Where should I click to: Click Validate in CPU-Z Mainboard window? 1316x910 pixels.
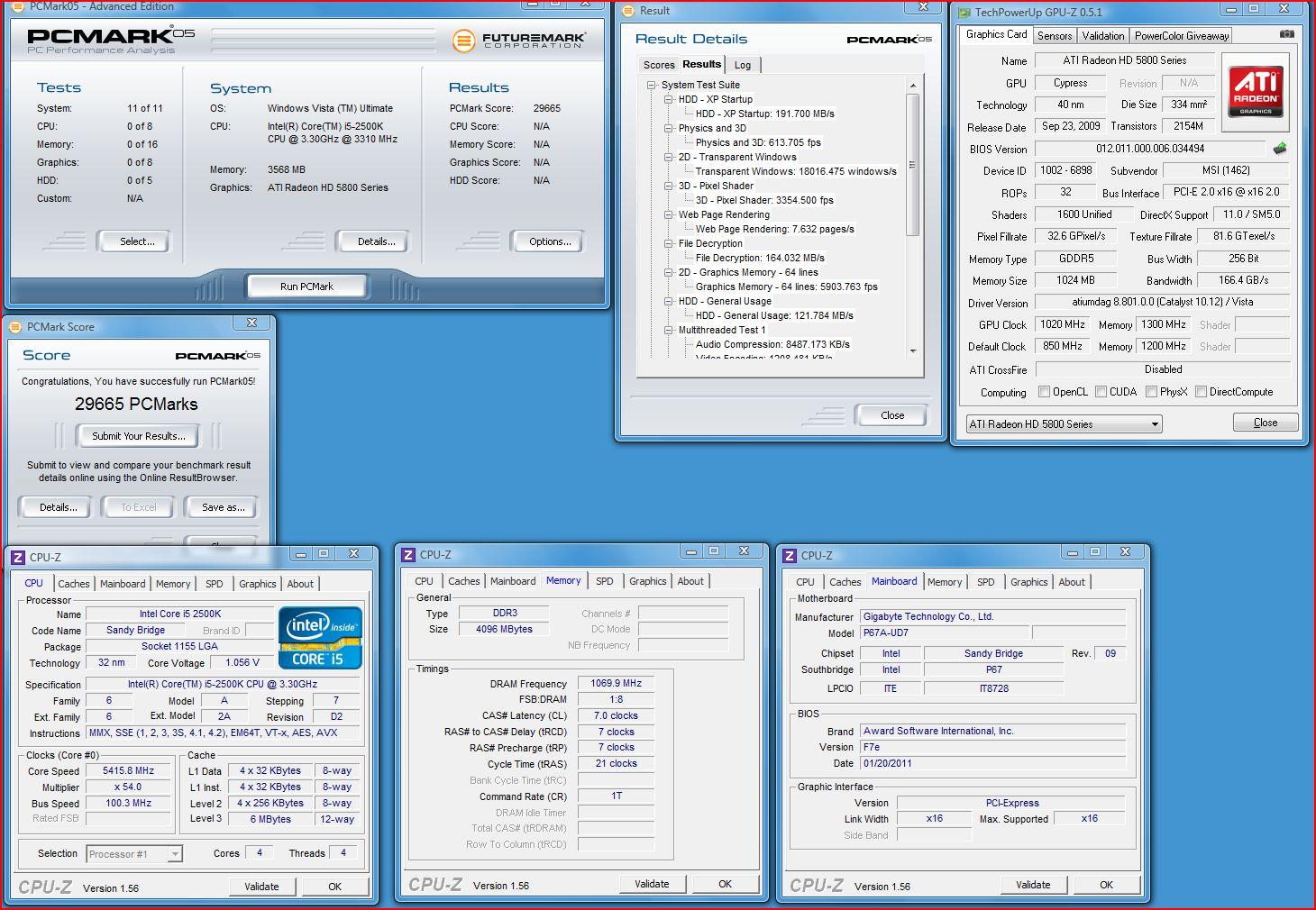[1033, 885]
